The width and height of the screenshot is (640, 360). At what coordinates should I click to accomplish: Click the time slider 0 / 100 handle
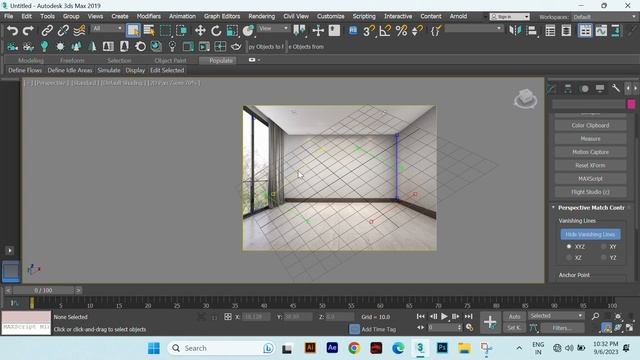[x=43, y=290]
